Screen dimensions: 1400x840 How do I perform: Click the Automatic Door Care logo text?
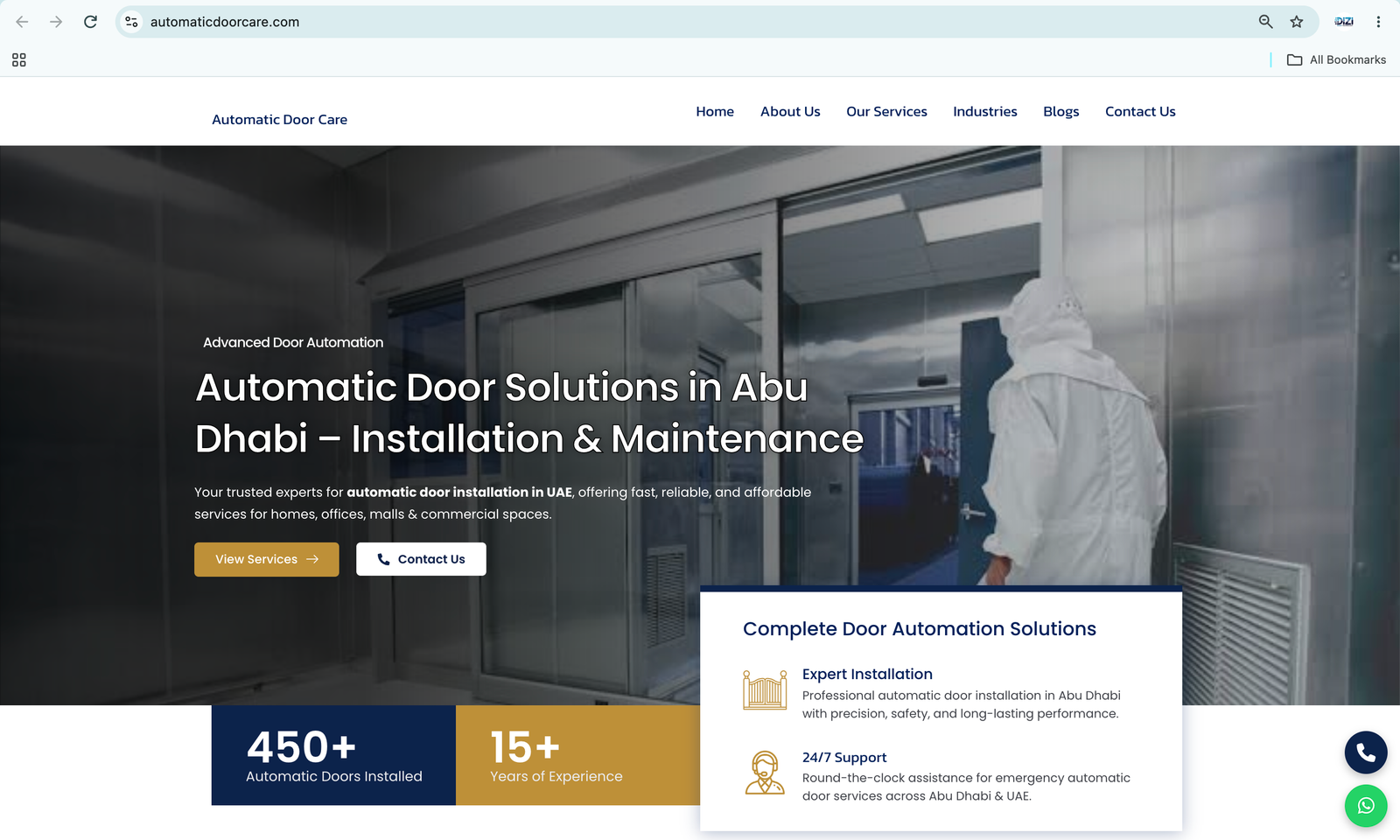click(x=279, y=120)
